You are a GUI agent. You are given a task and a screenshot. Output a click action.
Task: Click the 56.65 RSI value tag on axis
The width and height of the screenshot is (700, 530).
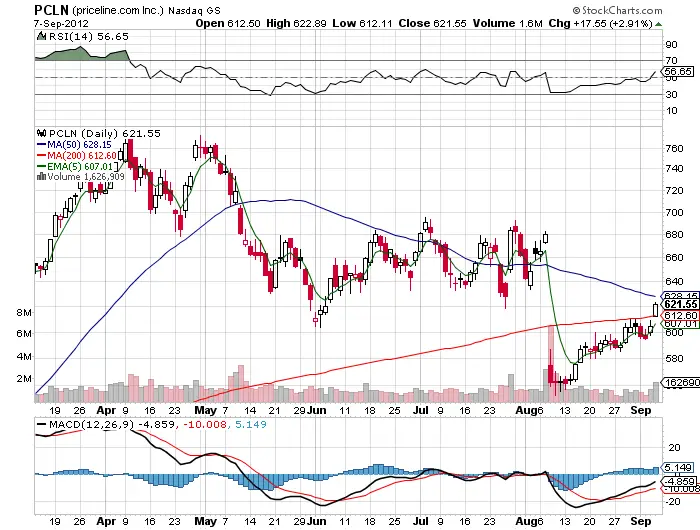(x=678, y=71)
